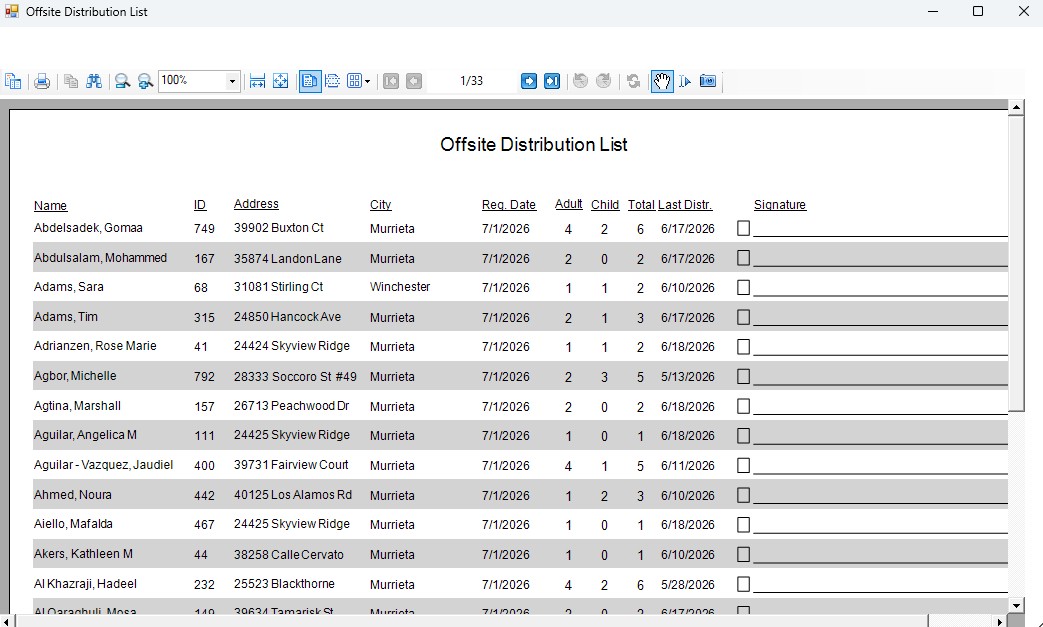Select Fit Page Width icon
The width and height of the screenshot is (1043, 627).
257,81
